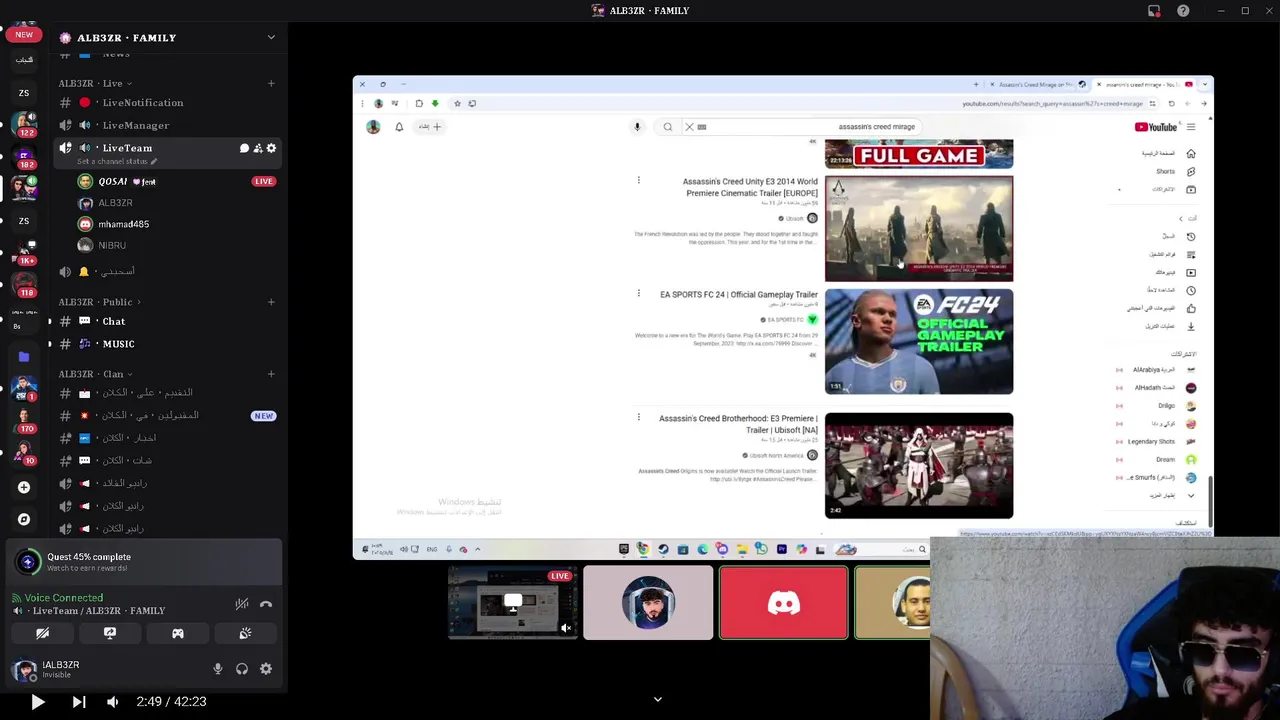Collapse the ALB3ZR Clan category
The image size is (1280, 720).
[x=95, y=374]
